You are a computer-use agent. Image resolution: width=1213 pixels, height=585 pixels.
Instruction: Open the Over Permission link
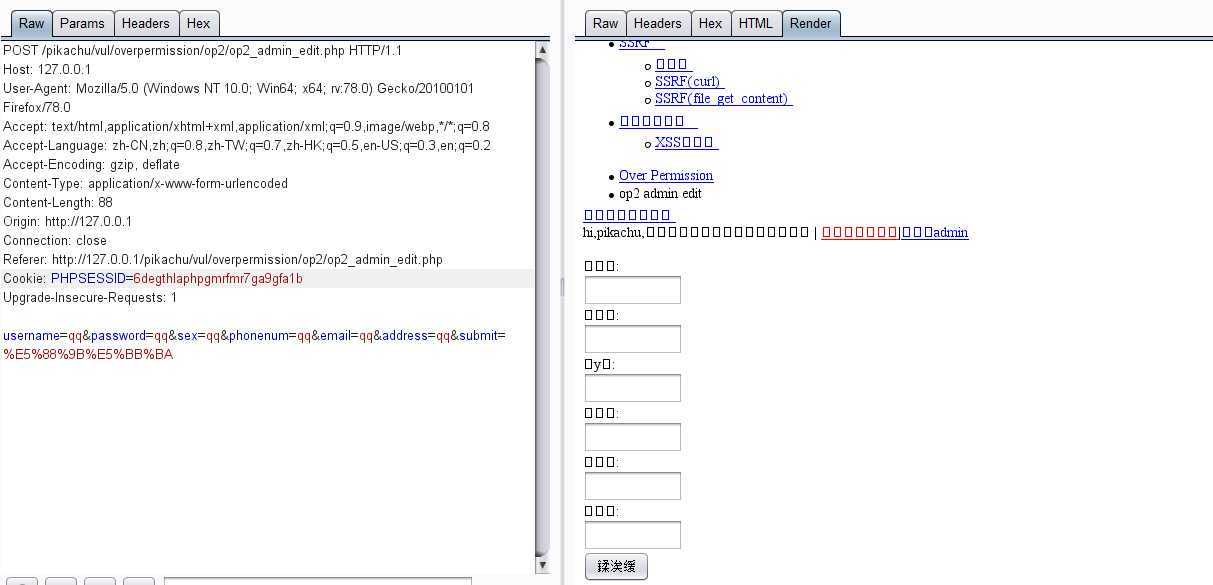666,175
